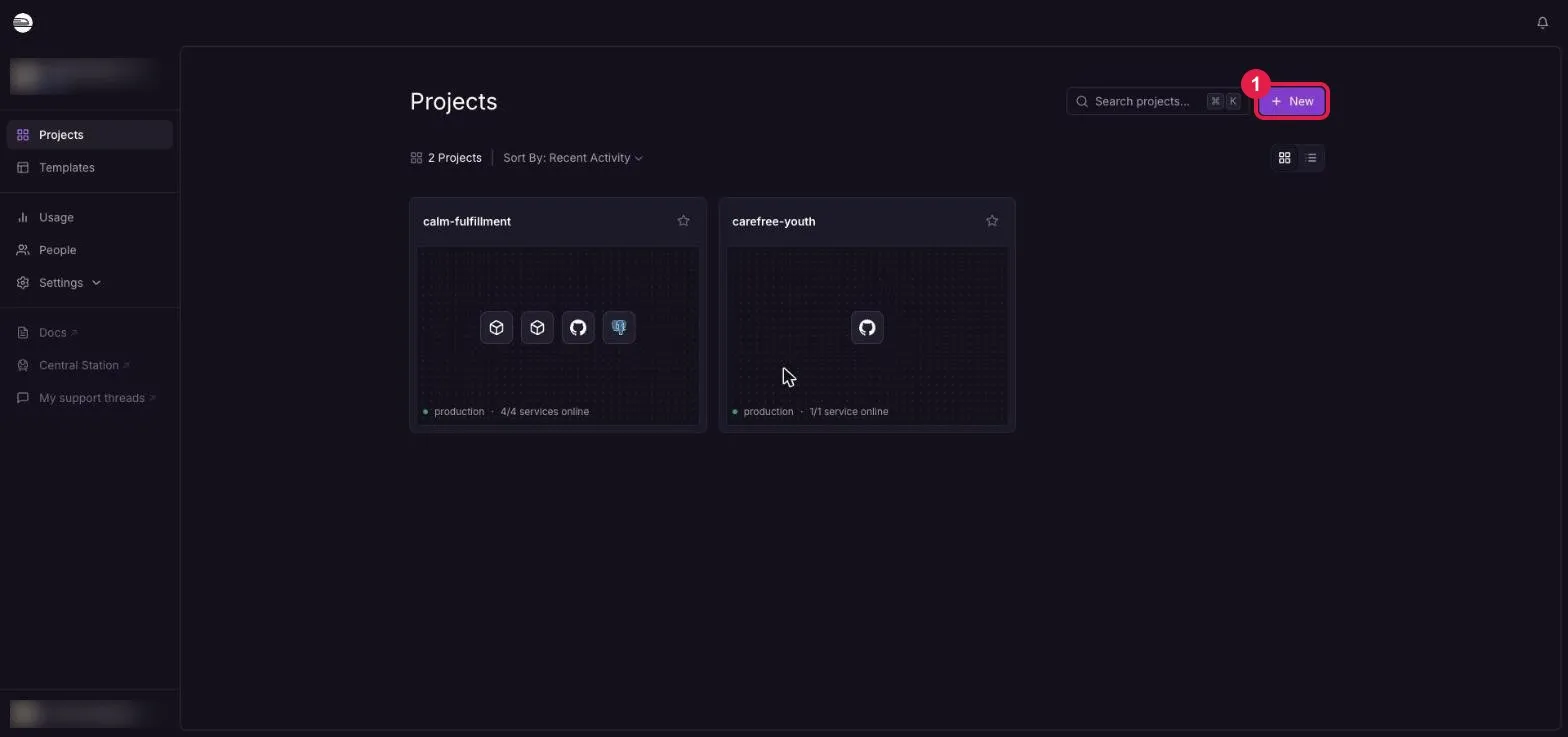The height and width of the screenshot is (737, 1568).
Task: Click '1/1 service online' status text
Action: coord(848,412)
